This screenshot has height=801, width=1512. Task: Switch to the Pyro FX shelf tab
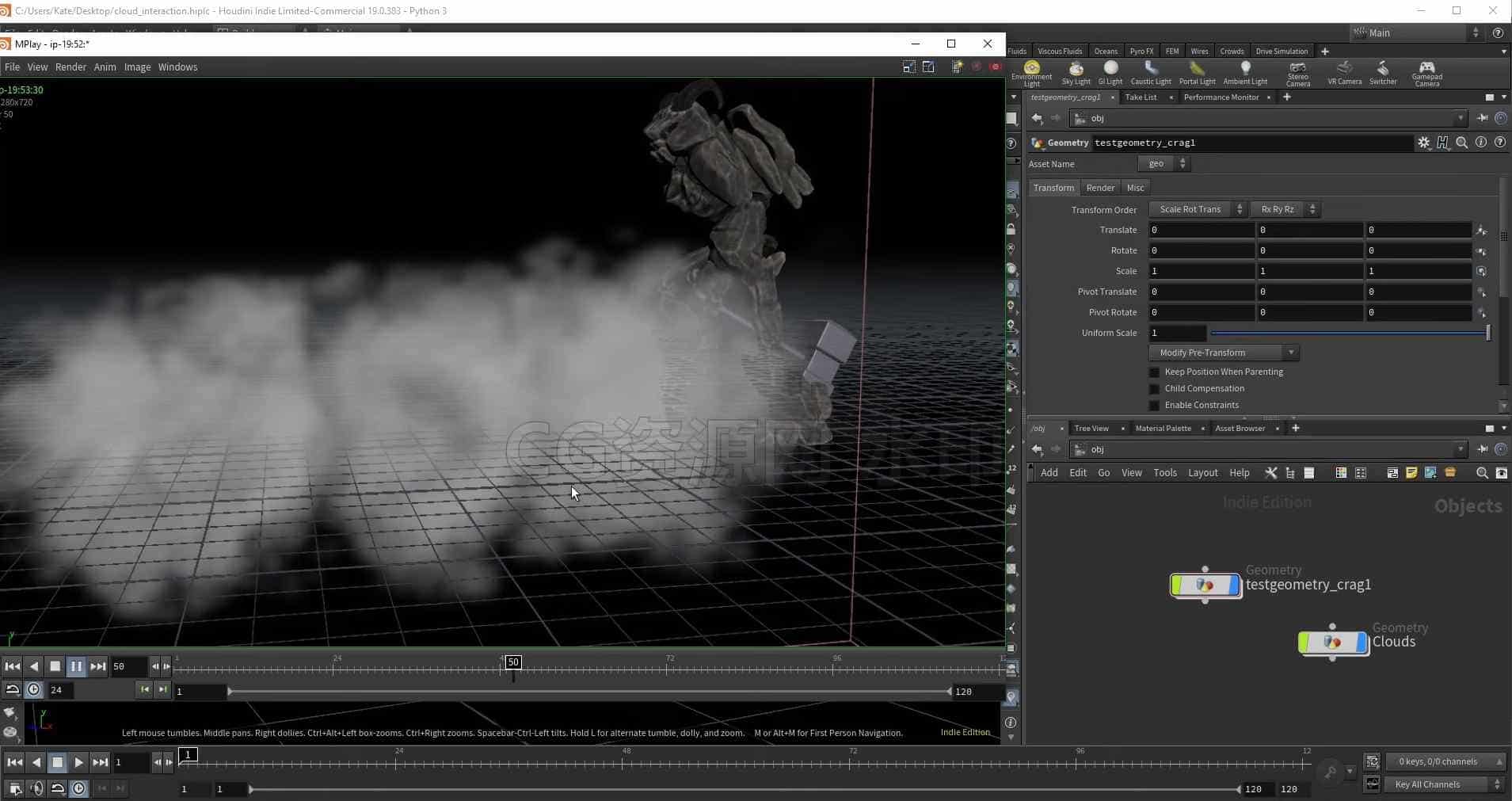1141,51
